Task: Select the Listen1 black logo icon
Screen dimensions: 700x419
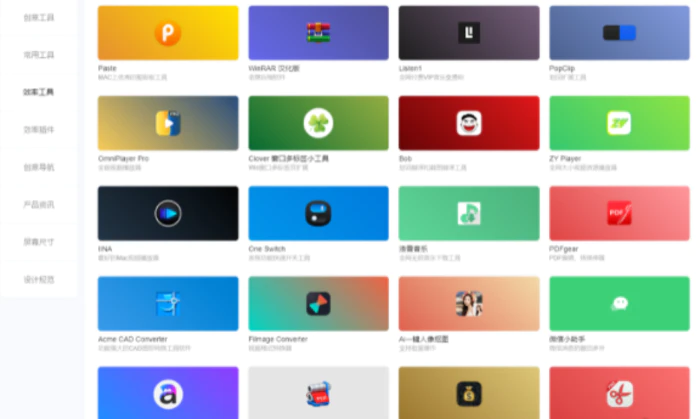Action: 468,33
